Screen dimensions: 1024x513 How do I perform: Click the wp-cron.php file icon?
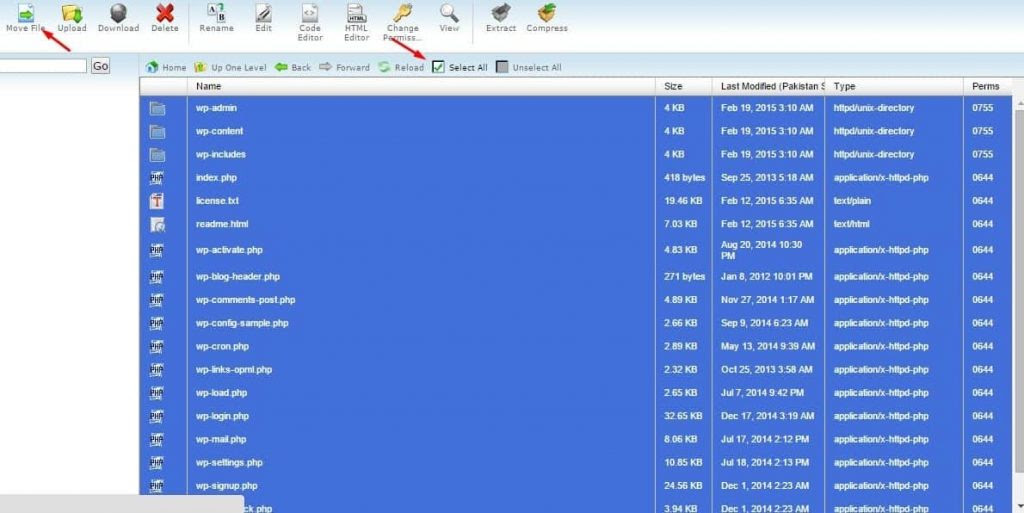point(157,347)
